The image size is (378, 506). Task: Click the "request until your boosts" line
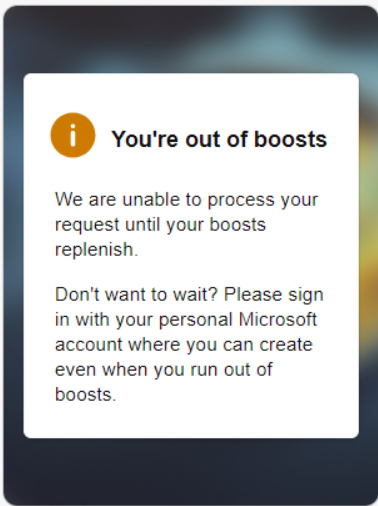tap(160, 225)
